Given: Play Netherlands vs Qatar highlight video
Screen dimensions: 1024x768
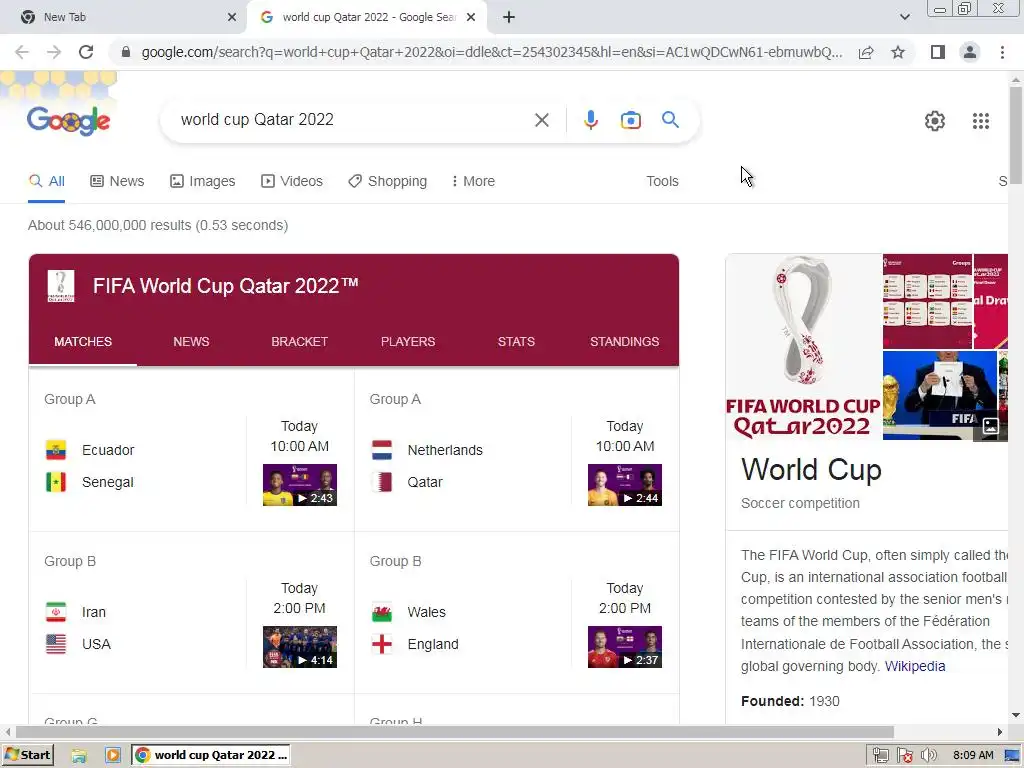Looking at the screenshot, I should [624, 485].
